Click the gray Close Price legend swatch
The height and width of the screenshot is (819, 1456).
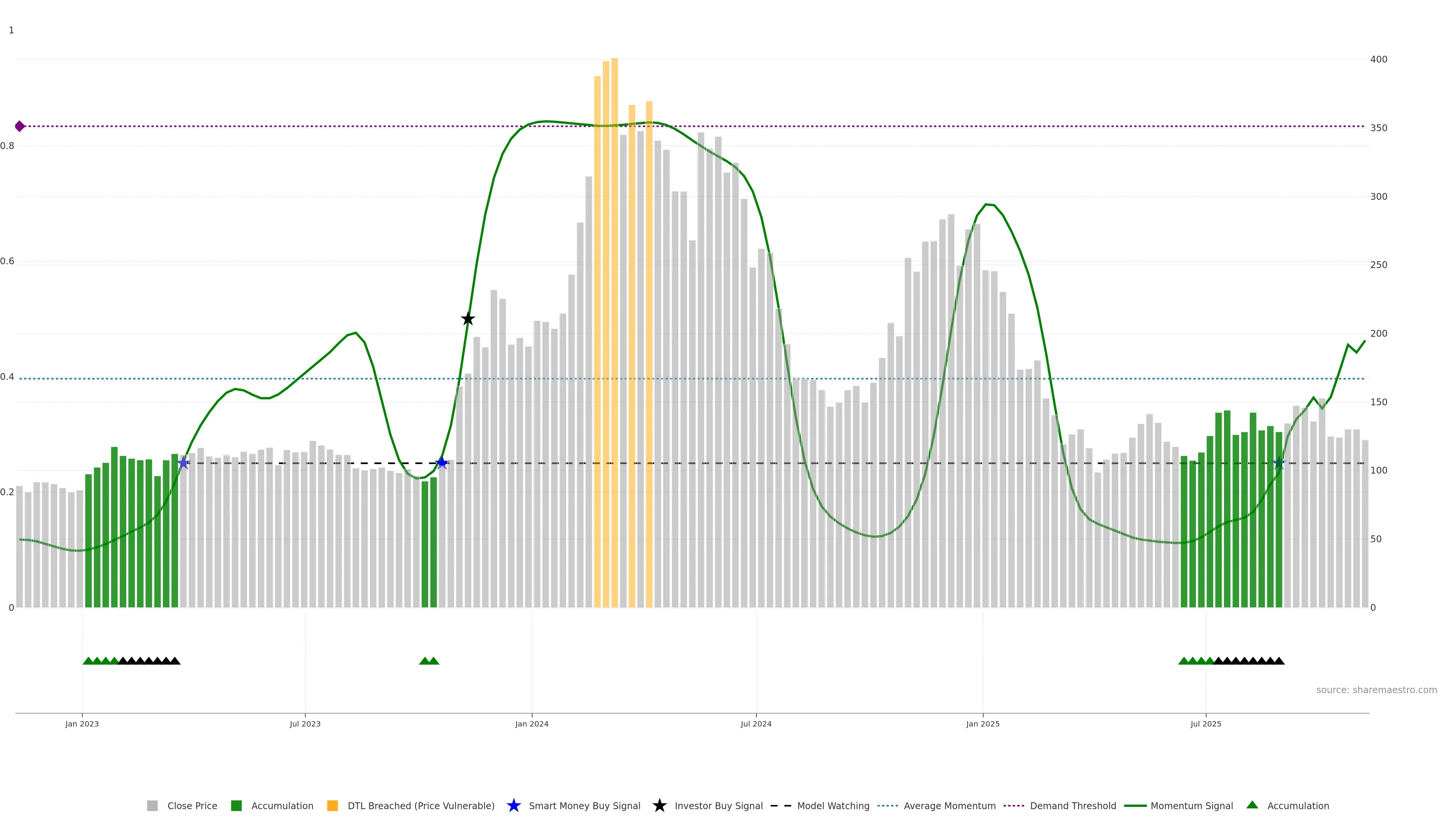coord(152,805)
